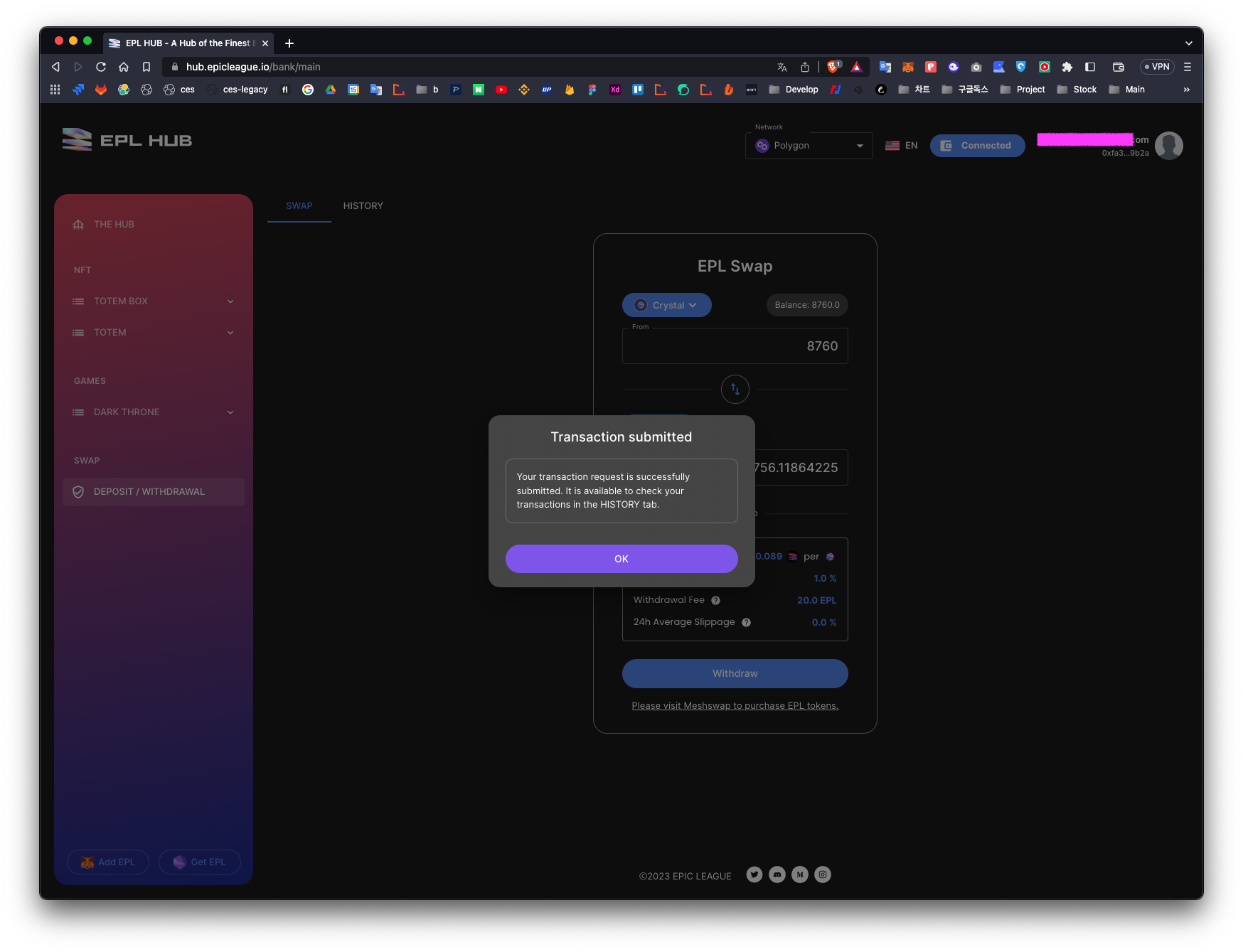Open a new browser tab with plus
The height and width of the screenshot is (952, 1243).
pyautogui.click(x=289, y=43)
